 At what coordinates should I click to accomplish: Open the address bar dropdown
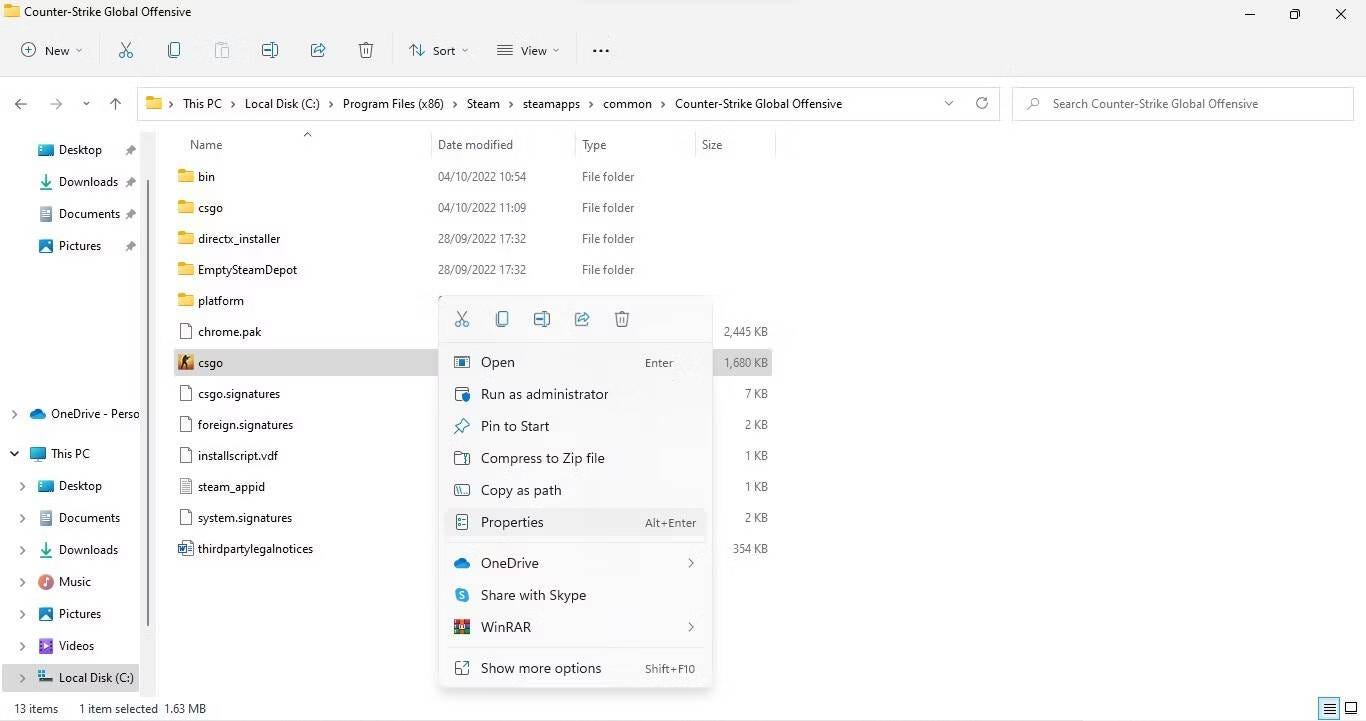point(948,103)
